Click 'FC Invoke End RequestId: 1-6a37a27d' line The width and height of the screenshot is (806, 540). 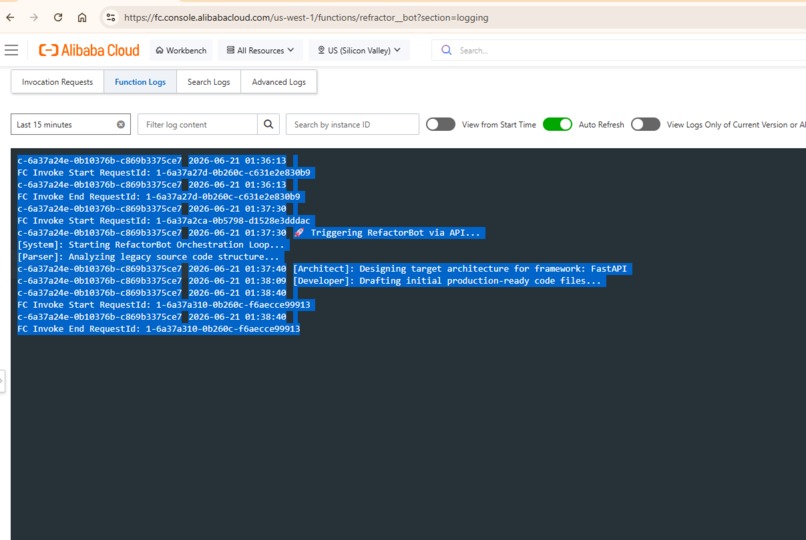[x=159, y=197]
